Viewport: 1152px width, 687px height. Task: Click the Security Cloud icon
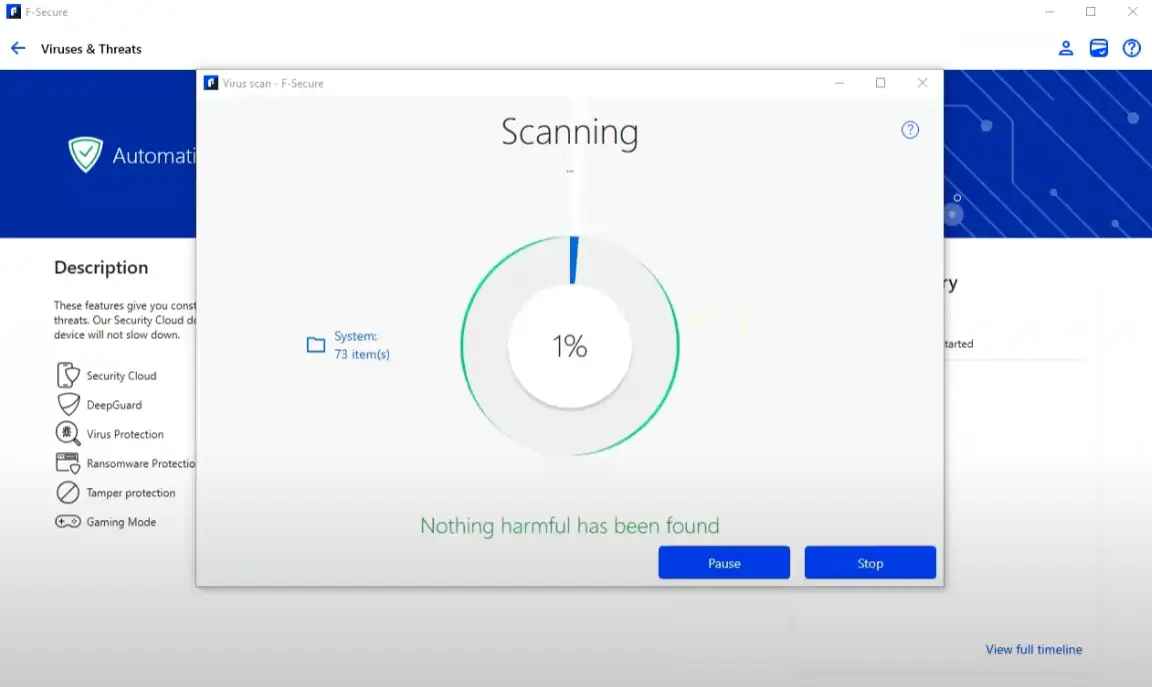tap(68, 376)
